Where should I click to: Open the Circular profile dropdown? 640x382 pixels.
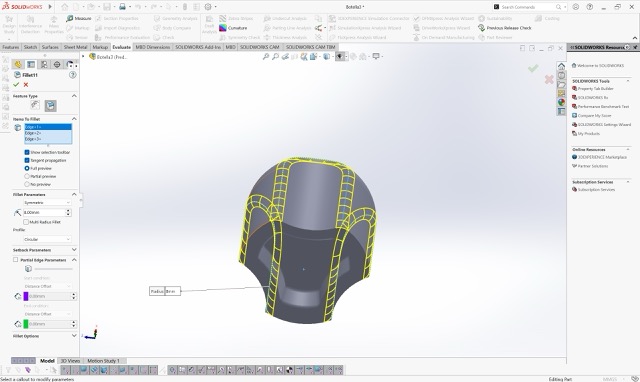[47, 239]
